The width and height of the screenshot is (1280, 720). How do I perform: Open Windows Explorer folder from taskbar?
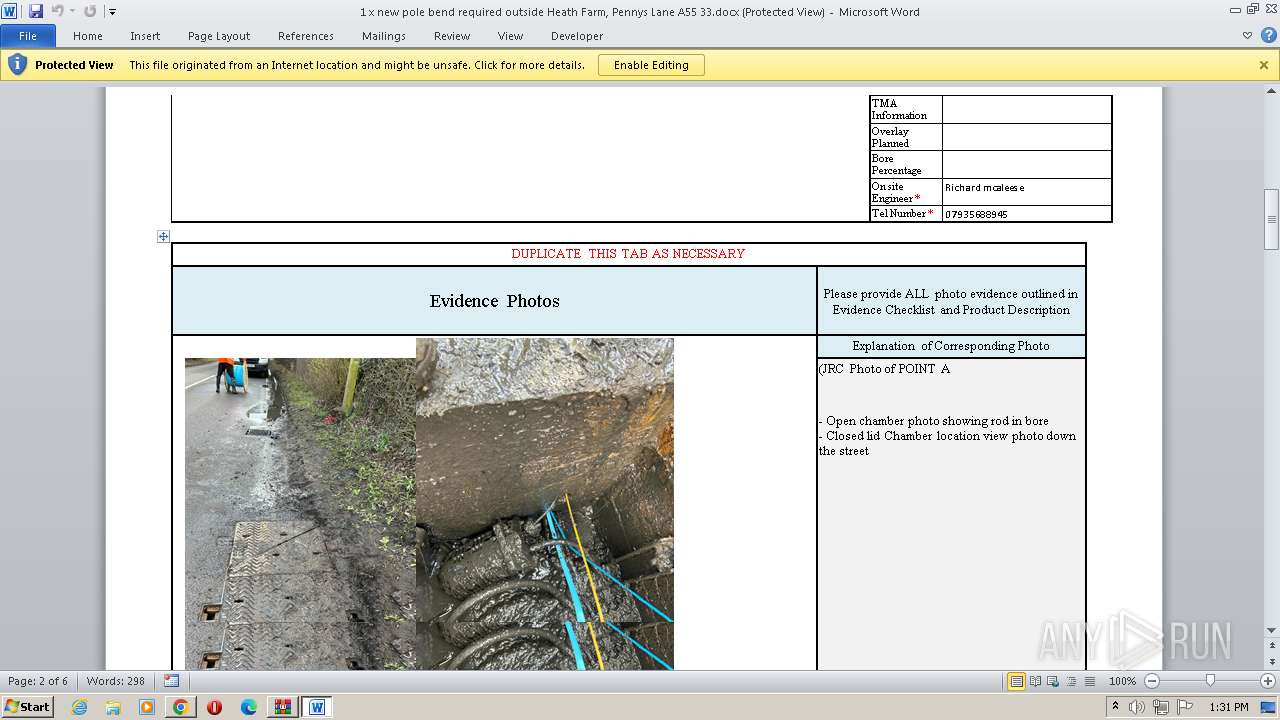click(113, 707)
